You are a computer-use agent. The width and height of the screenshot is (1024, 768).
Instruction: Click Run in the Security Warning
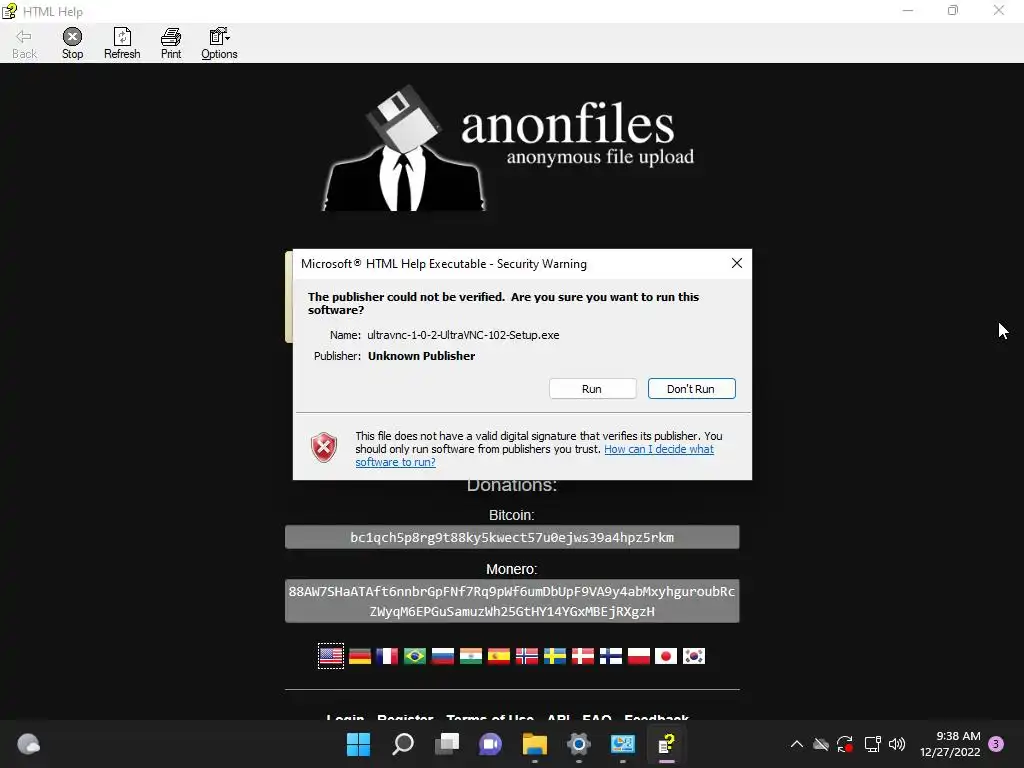pyautogui.click(x=592, y=389)
